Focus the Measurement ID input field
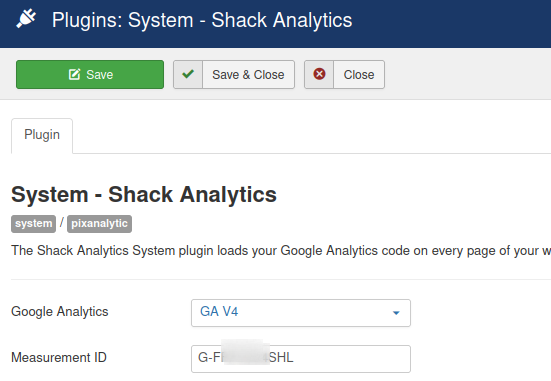The image size is (551, 381). point(301,359)
